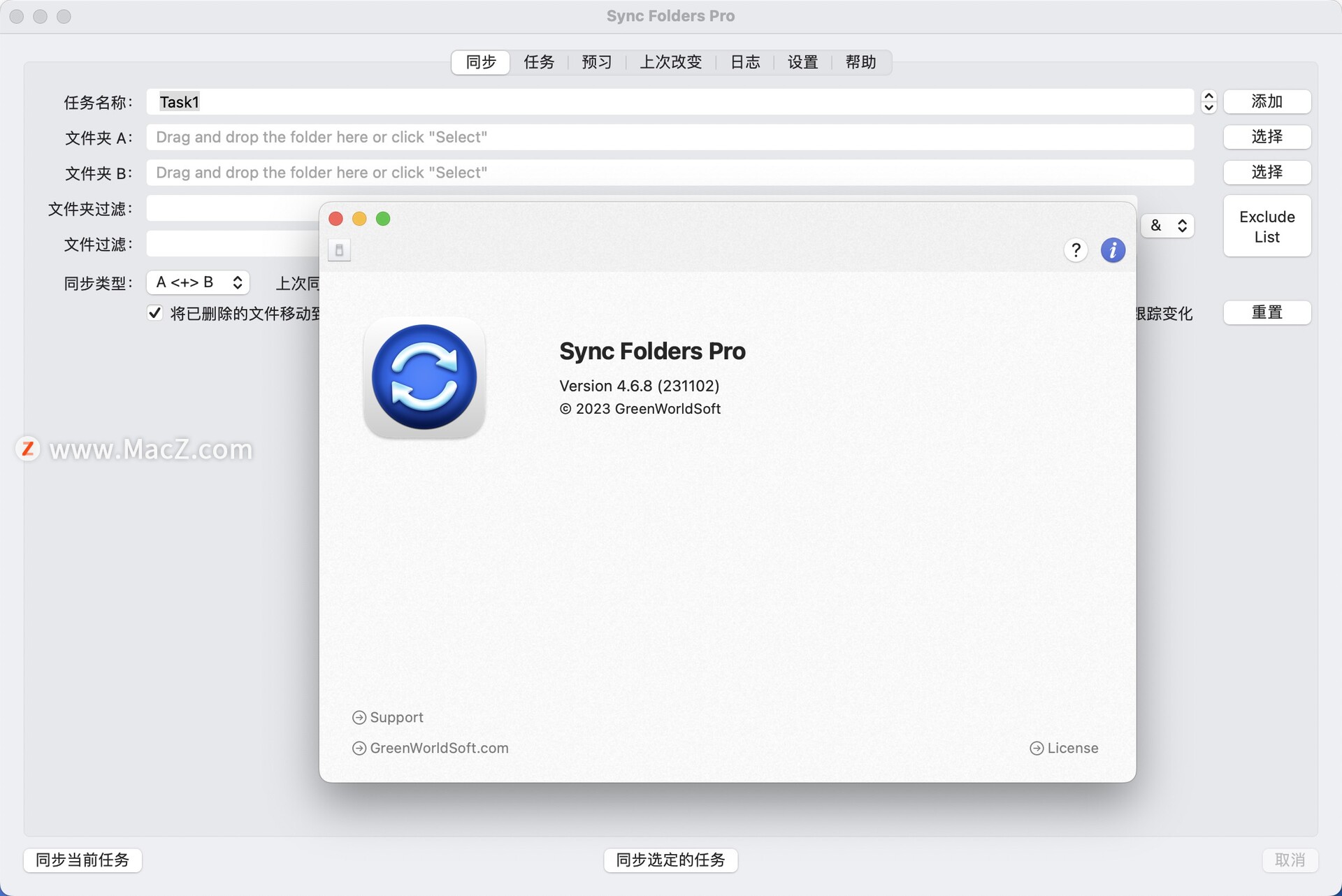Click the small device icon in About window
1342x896 pixels.
tap(340, 250)
